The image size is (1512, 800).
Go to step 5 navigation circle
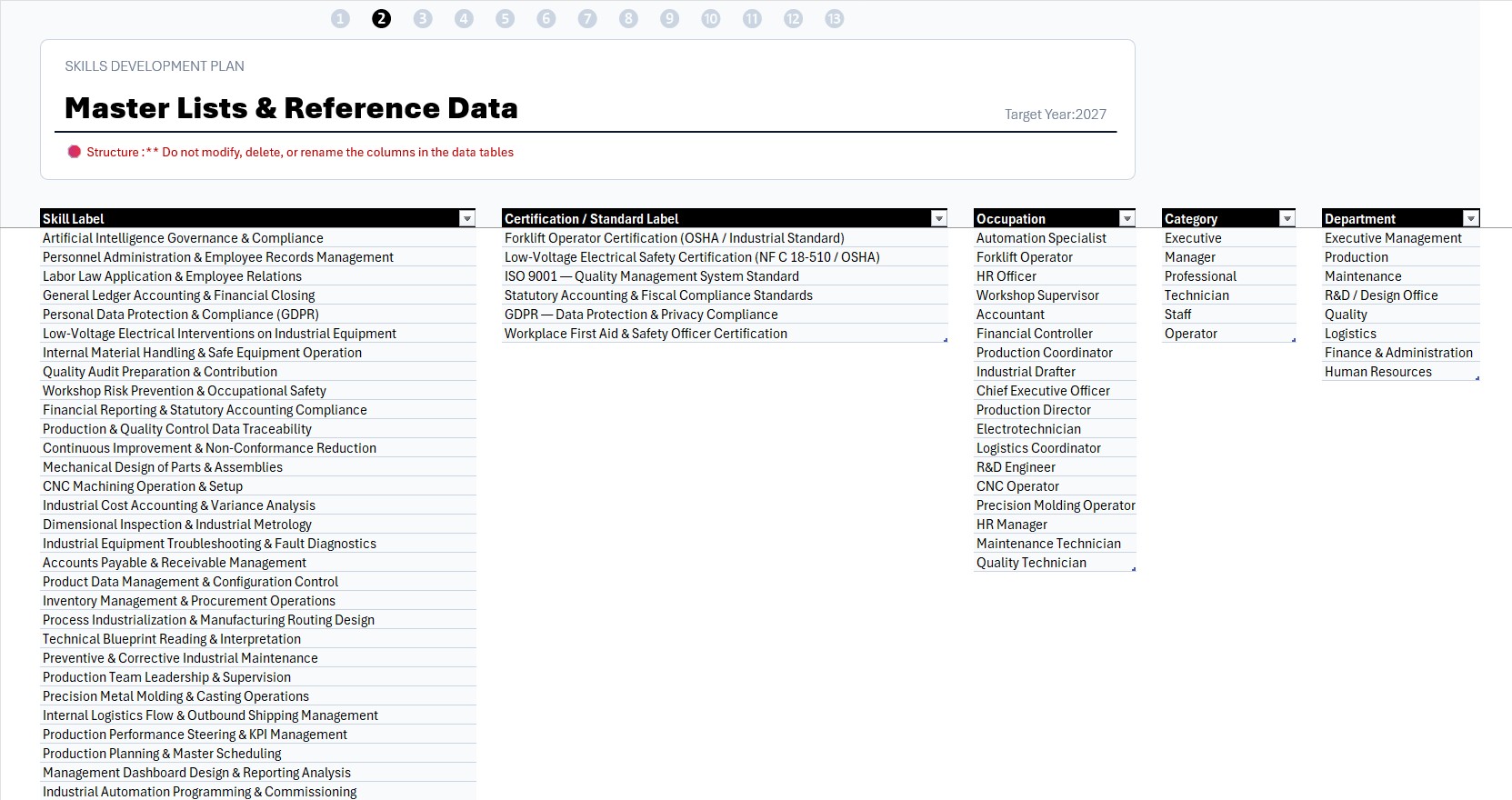pyautogui.click(x=505, y=18)
